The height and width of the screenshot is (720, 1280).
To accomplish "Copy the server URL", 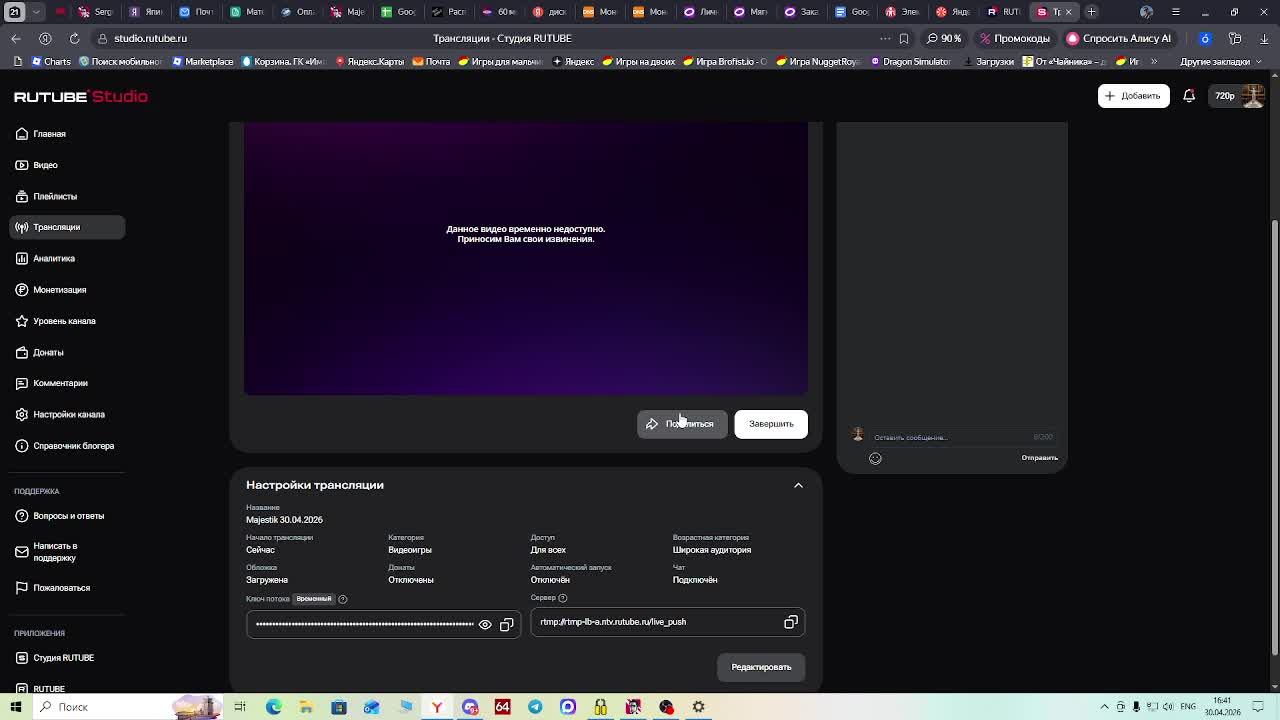I will (x=791, y=623).
